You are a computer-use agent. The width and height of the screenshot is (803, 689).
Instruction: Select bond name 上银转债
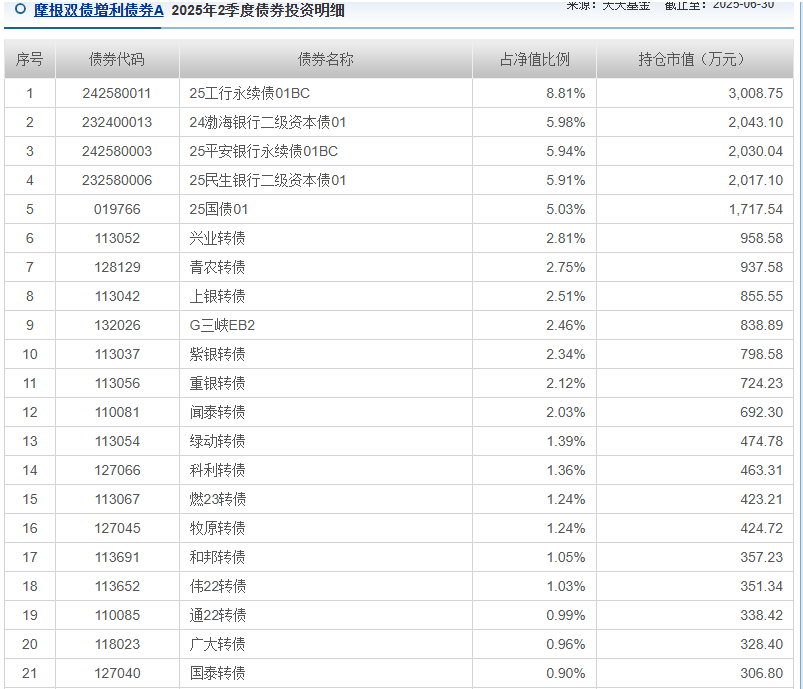(x=217, y=296)
